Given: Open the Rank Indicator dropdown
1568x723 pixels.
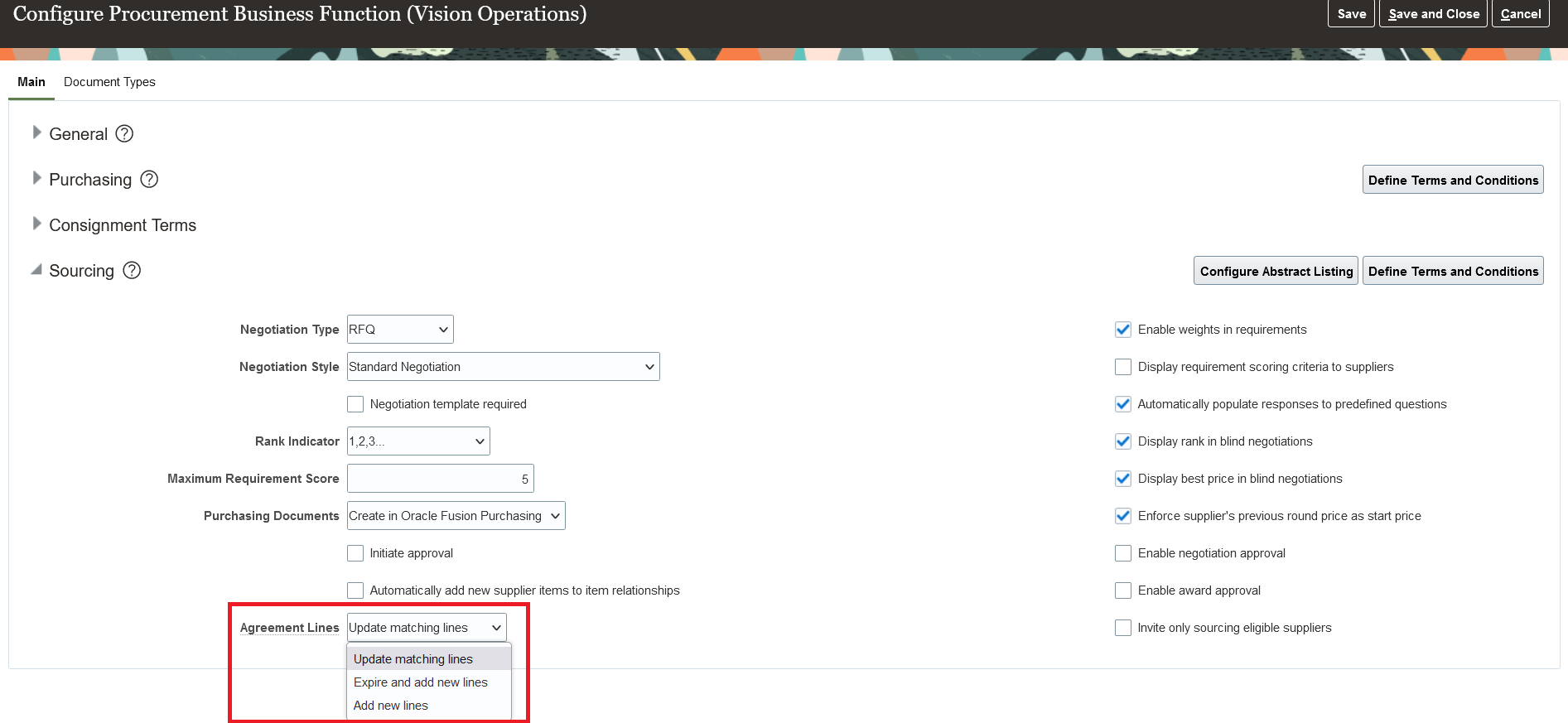Looking at the screenshot, I should (x=418, y=441).
